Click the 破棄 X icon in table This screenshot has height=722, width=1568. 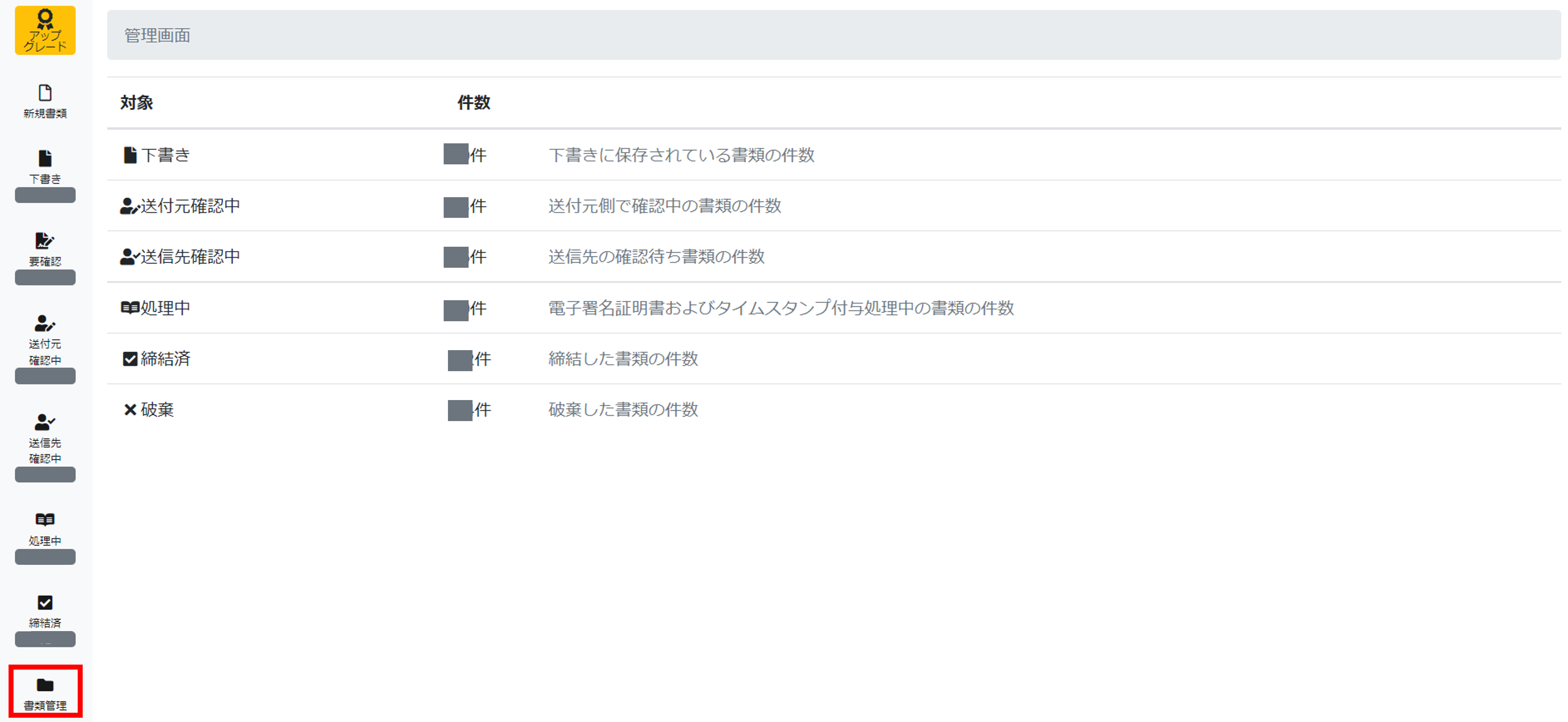[130, 410]
